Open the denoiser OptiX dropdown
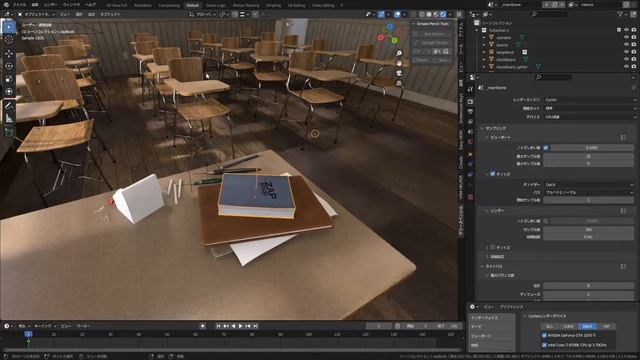 pos(588,184)
